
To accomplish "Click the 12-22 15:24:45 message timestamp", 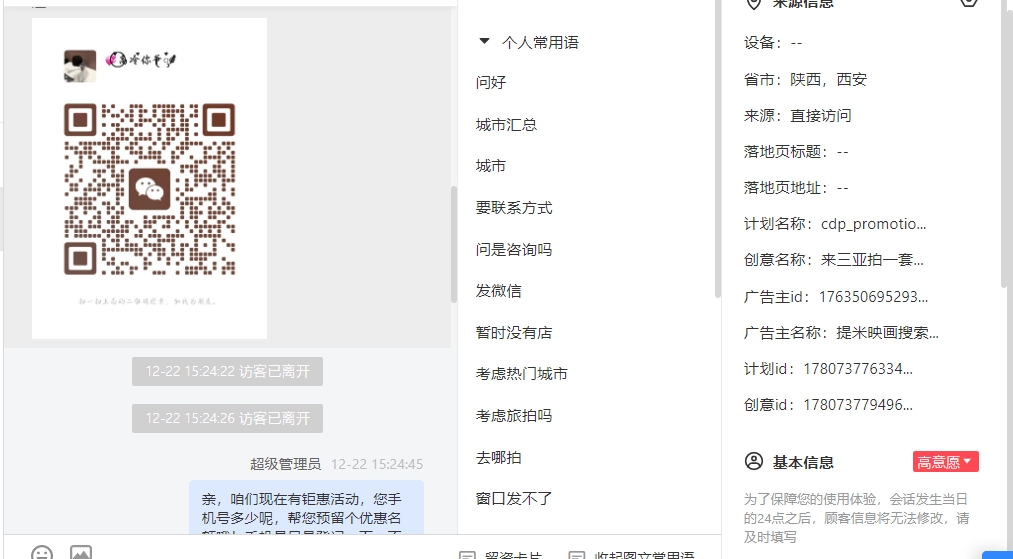I will [x=377, y=464].
